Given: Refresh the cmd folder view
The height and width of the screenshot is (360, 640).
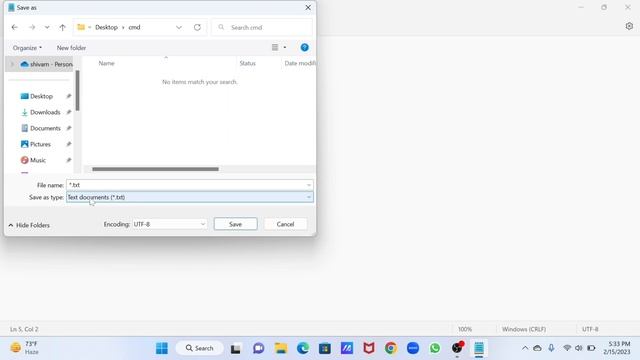Looking at the screenshot, I should click(x=197, y=27).
